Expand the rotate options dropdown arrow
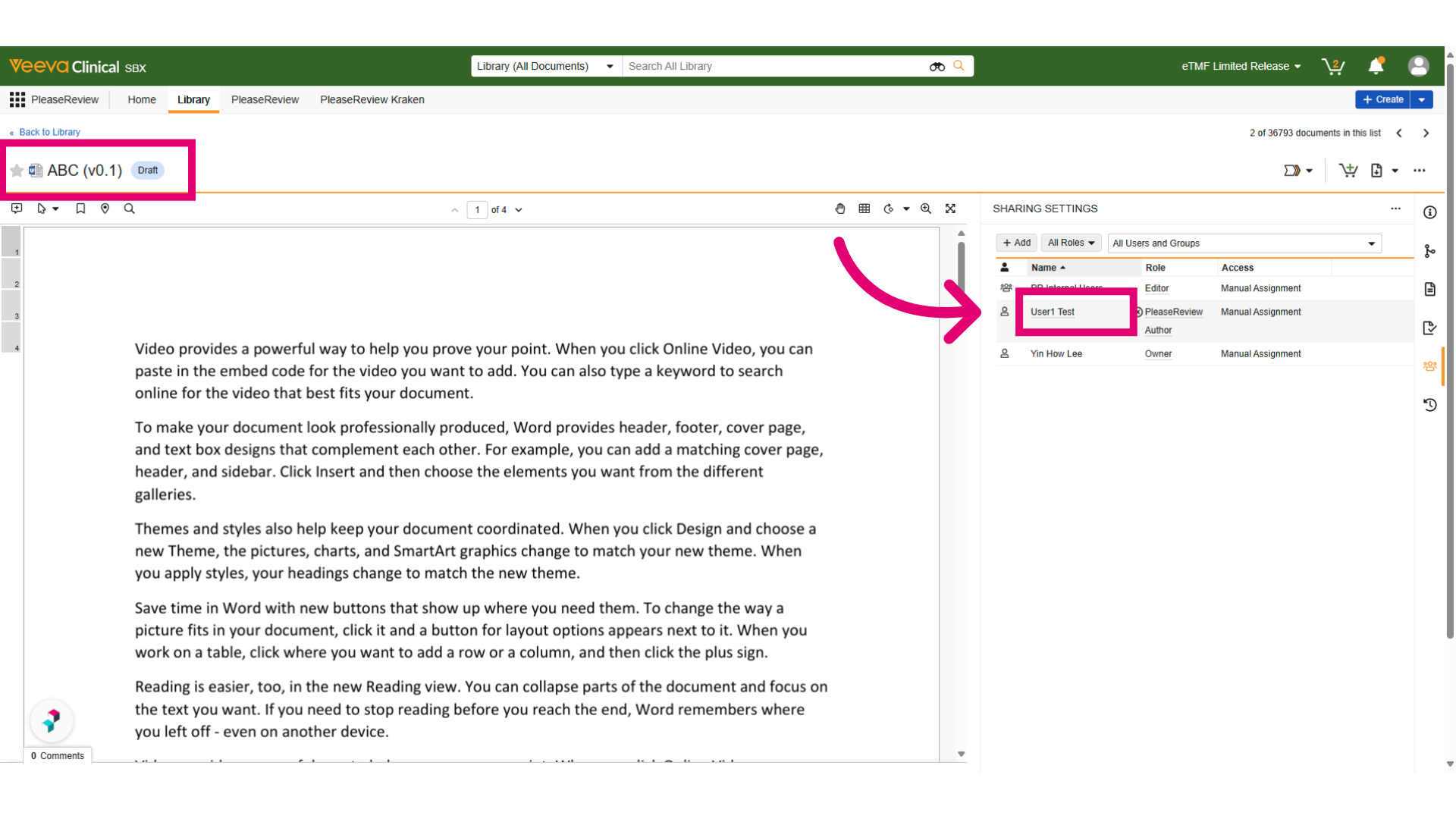 pos(906,209)
